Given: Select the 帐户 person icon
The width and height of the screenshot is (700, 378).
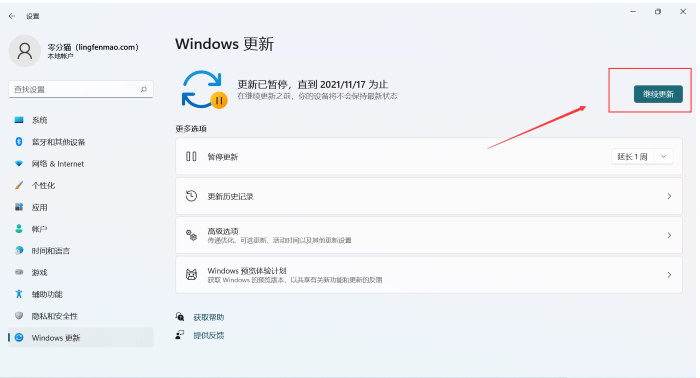Looking at the screenshot, I should (x=19, y=229).
